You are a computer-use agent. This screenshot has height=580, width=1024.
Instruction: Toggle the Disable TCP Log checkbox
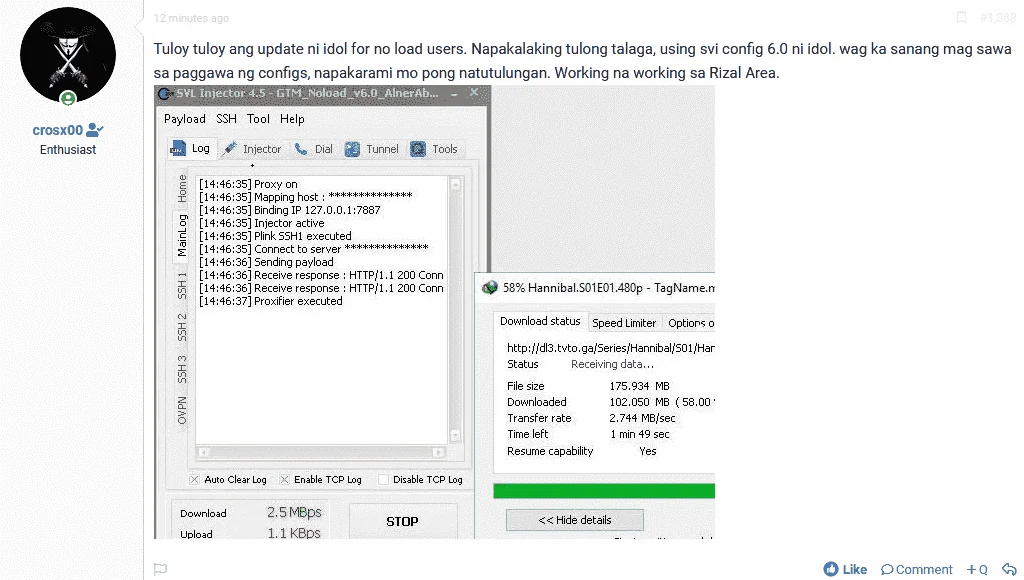383,479
